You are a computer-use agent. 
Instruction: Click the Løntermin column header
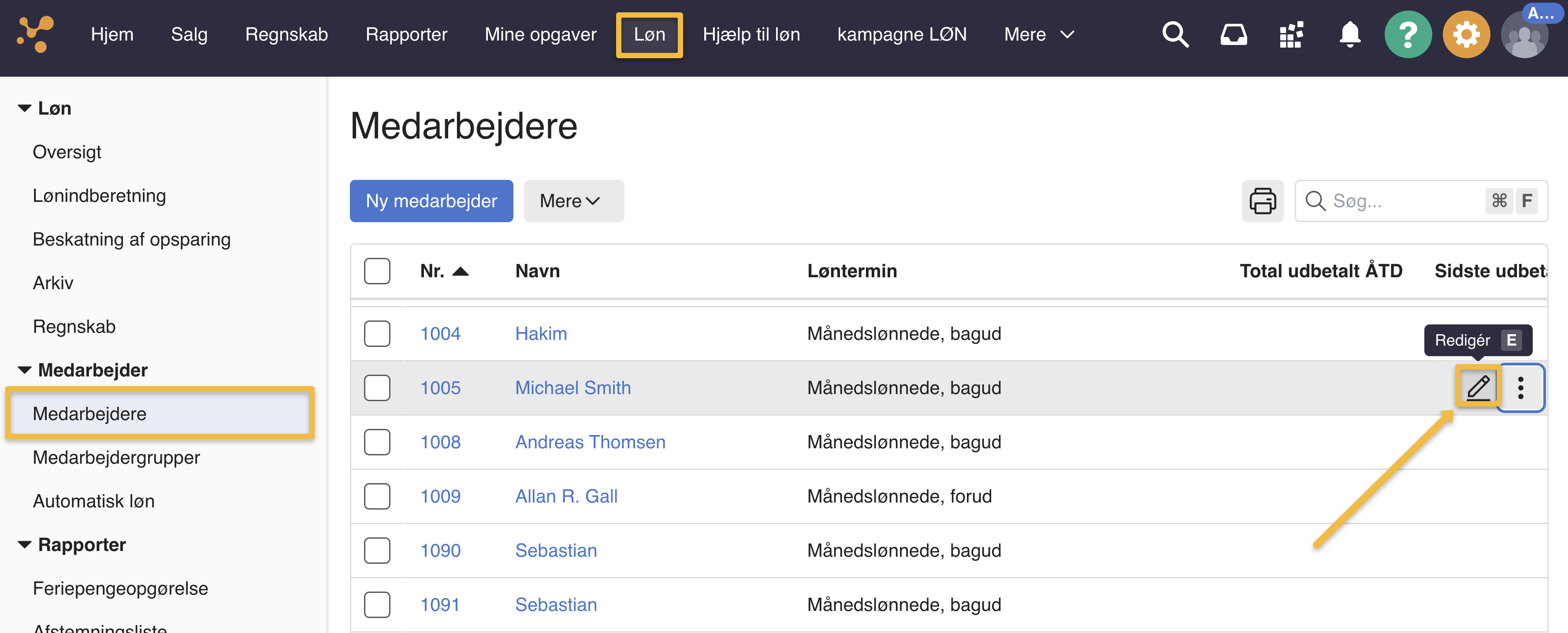pos(851,272)
